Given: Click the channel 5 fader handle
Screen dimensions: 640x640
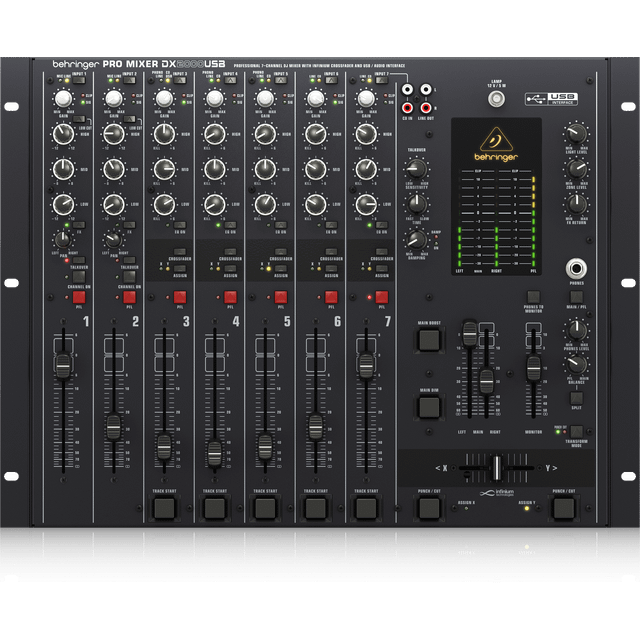Looking at the screenshot, I should pos(265,447).
